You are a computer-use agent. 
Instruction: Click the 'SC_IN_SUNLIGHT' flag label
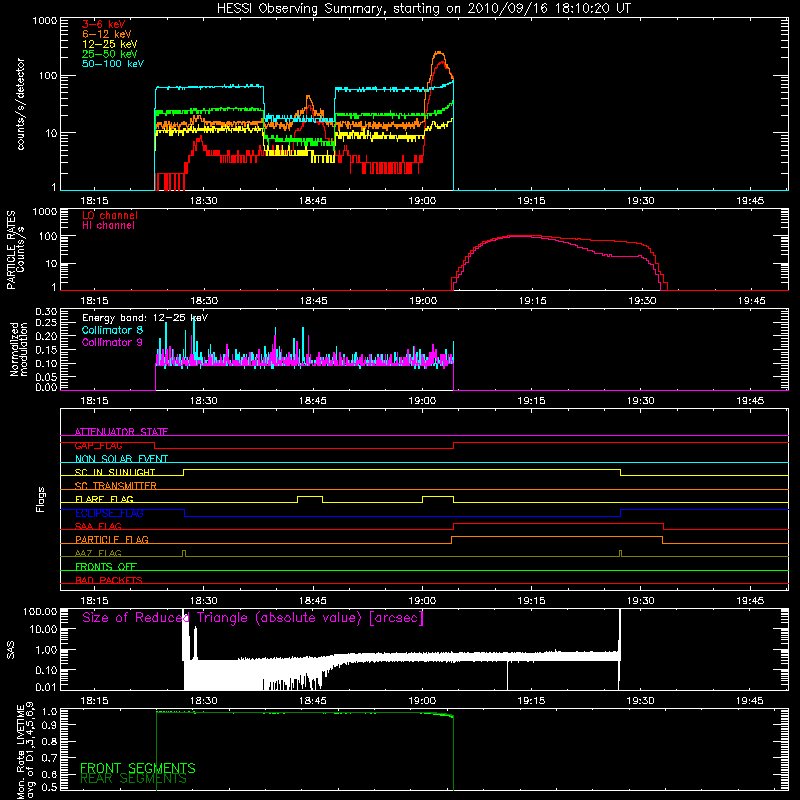(x=115, y=472)
